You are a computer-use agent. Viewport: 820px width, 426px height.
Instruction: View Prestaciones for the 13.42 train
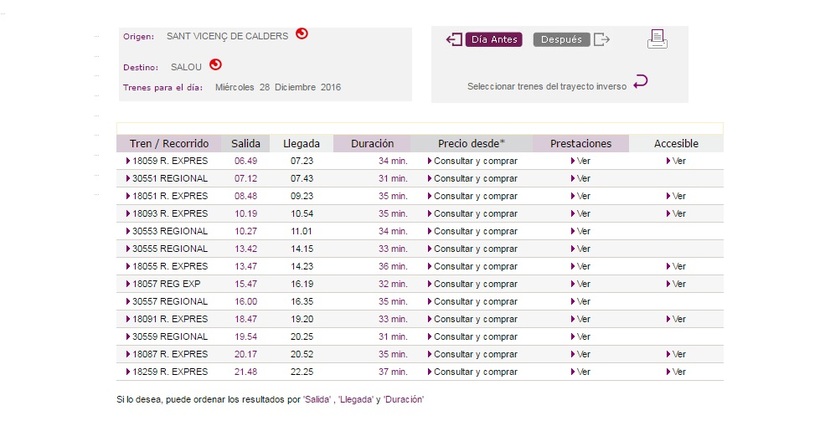[579, 249]
